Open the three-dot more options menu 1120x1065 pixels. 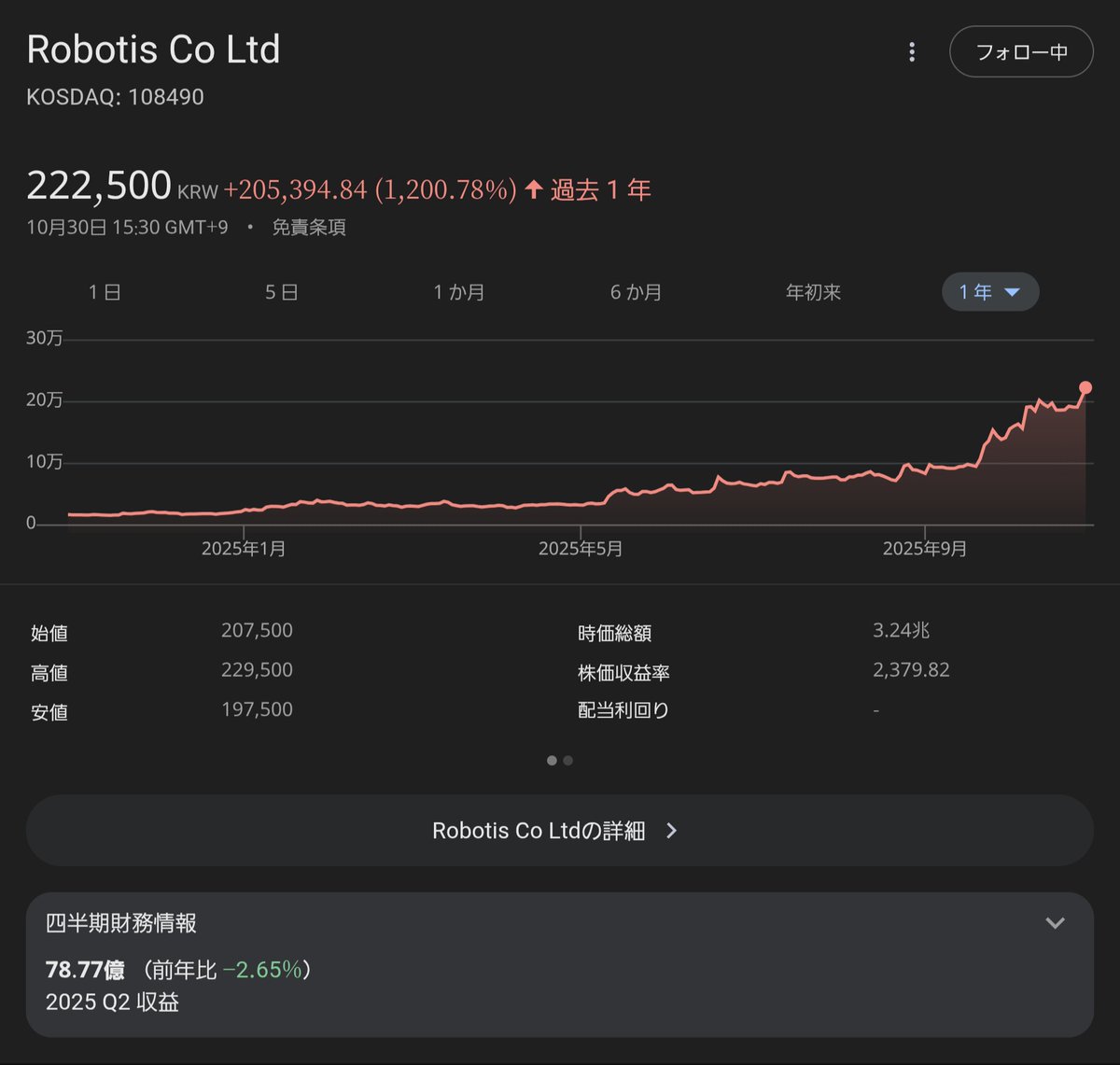click(x=912, y=52)
